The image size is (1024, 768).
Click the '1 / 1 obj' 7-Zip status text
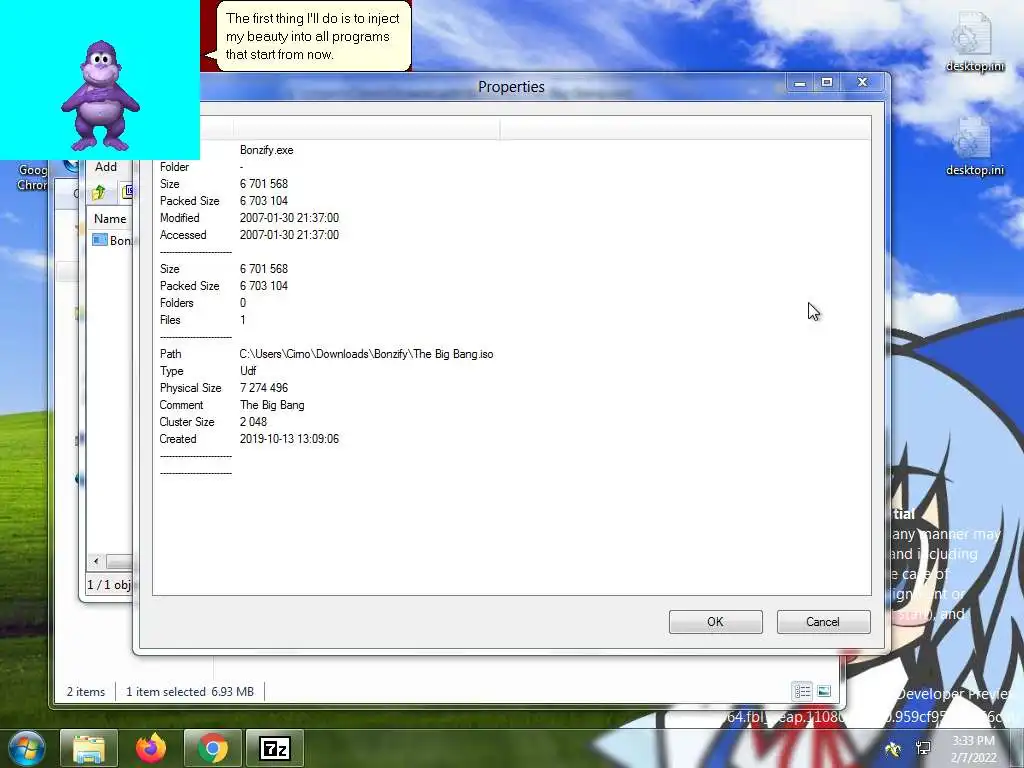(109, 584)
